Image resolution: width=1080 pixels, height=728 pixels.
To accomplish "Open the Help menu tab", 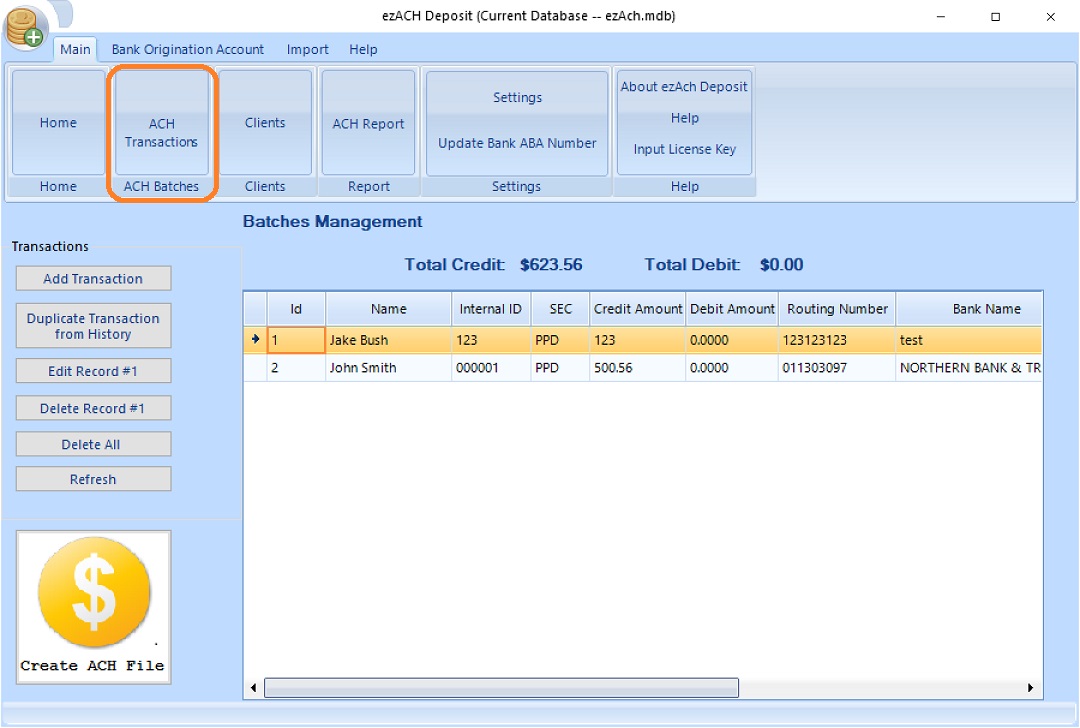I will [363, 49].
